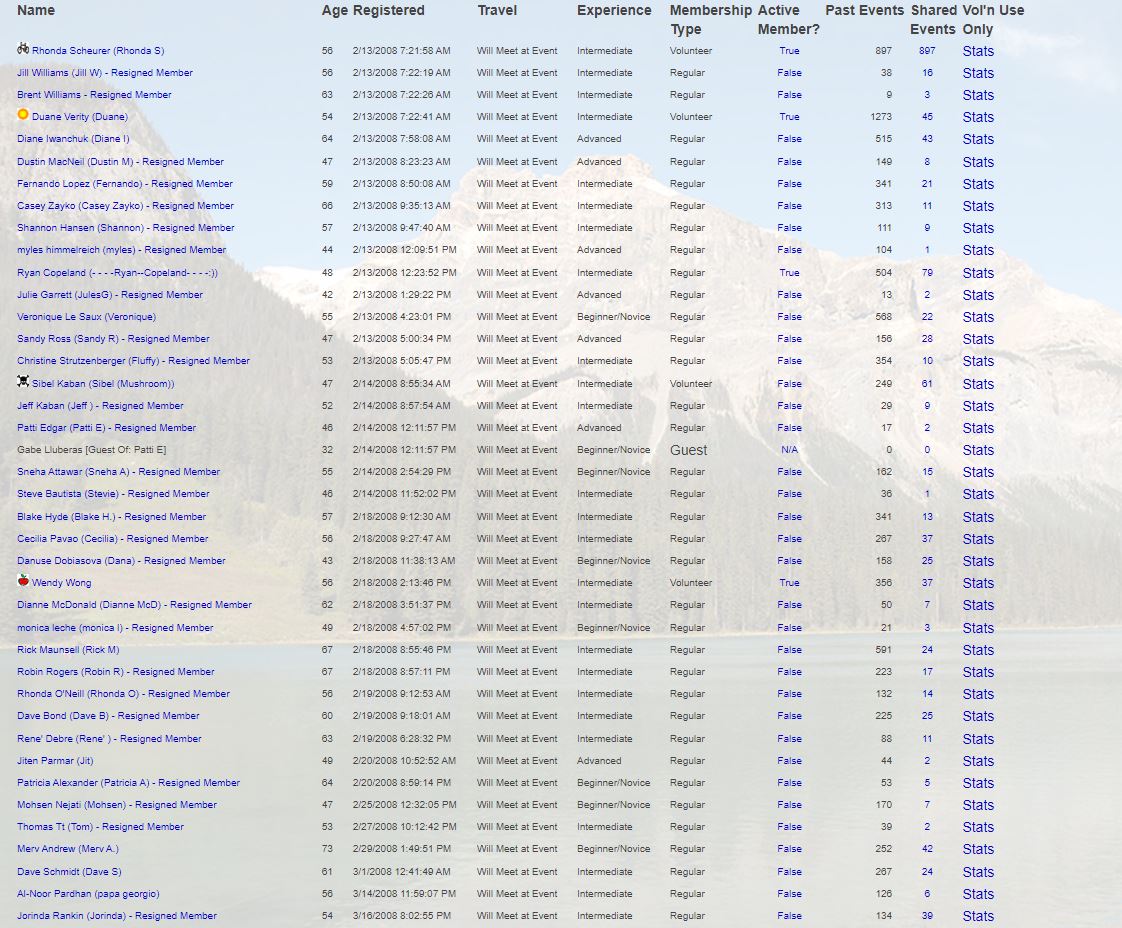Open Ryan Copeland's member profile link

(x=117, y=273)
